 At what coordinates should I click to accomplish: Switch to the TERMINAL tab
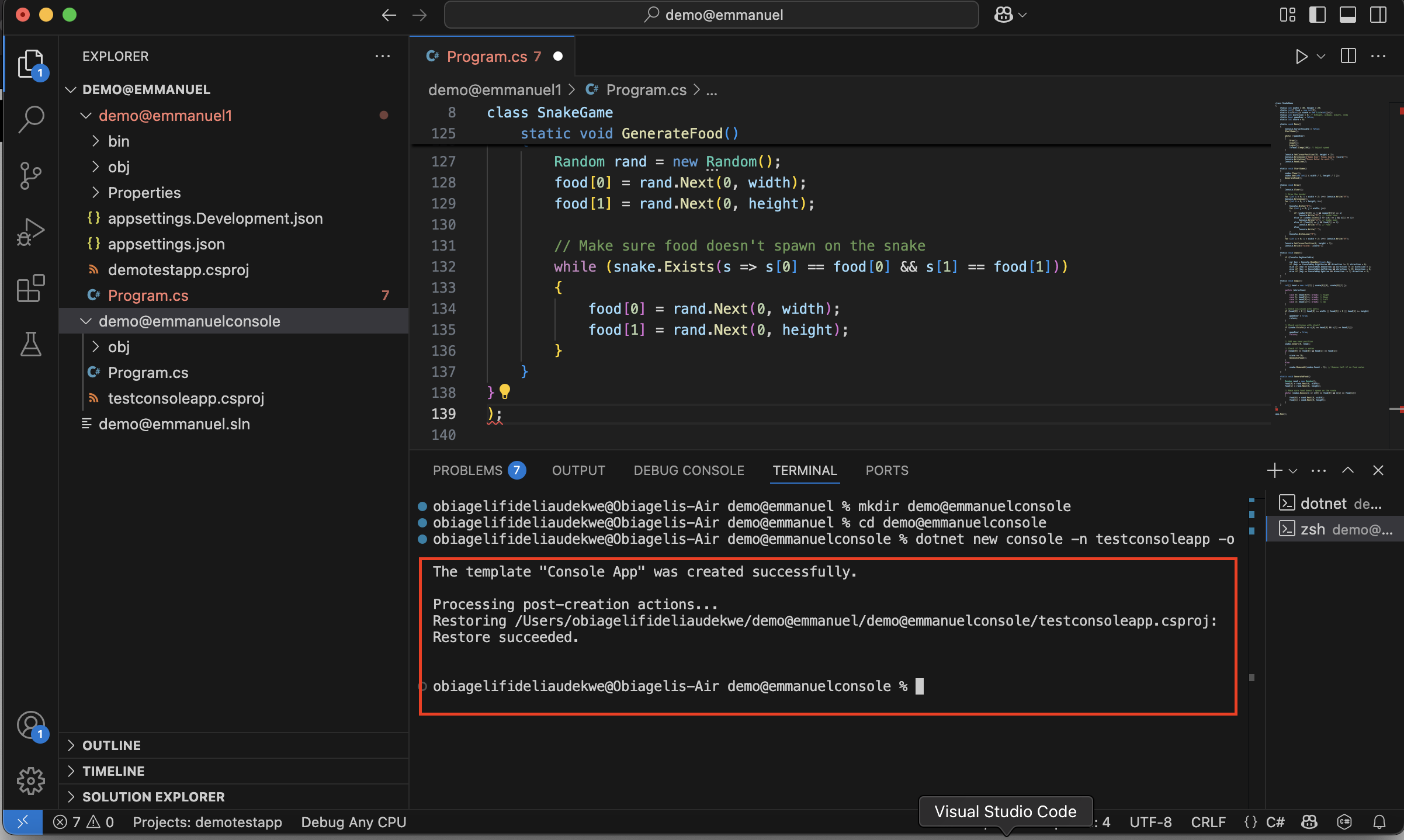point(805,470)
